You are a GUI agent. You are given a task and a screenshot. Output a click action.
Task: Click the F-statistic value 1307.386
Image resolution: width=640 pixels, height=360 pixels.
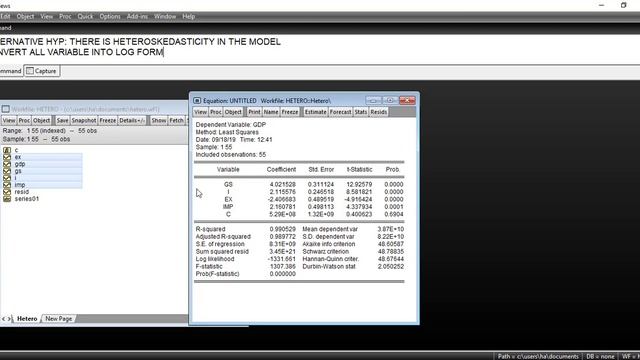(x=282, y=267)
